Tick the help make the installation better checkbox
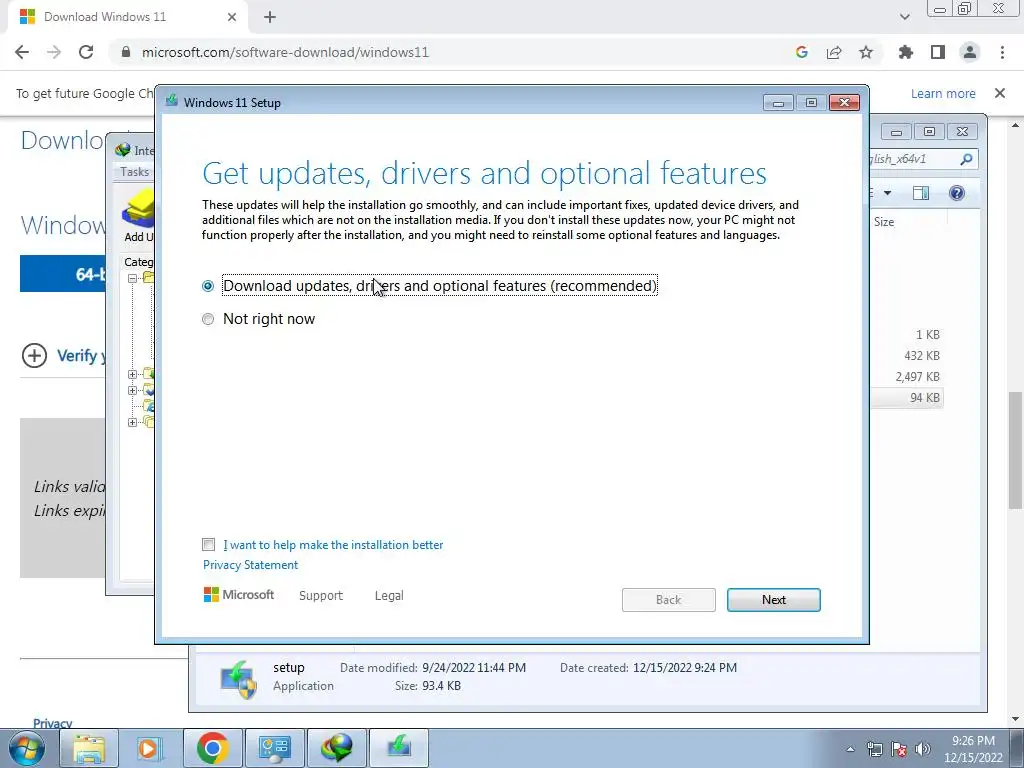1024x768 pixels. (208, 545)
